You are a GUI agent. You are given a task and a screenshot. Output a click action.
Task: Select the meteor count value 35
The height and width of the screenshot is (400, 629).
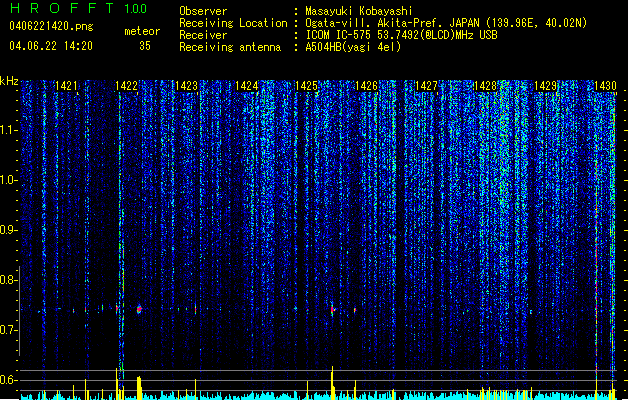pyautogui.click(x=145, y=46)
